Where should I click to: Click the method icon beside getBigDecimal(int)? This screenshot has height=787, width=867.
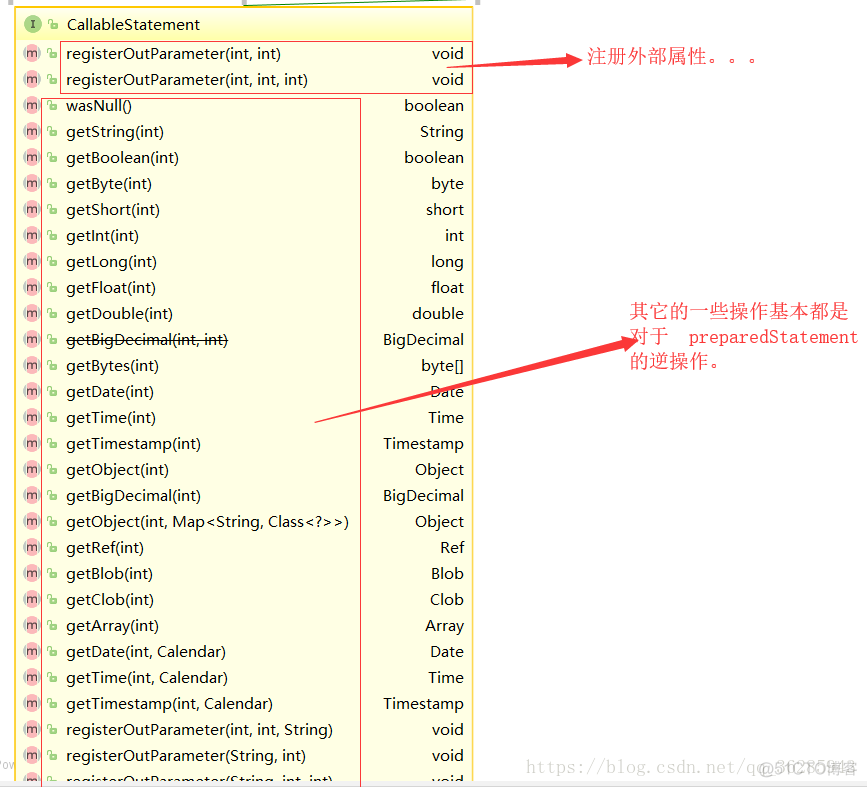coord(32,496)
